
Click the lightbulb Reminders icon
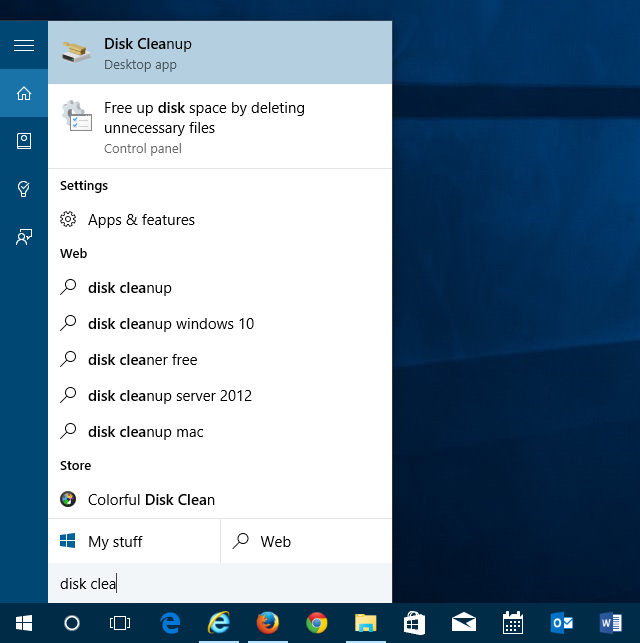[24, 189]
